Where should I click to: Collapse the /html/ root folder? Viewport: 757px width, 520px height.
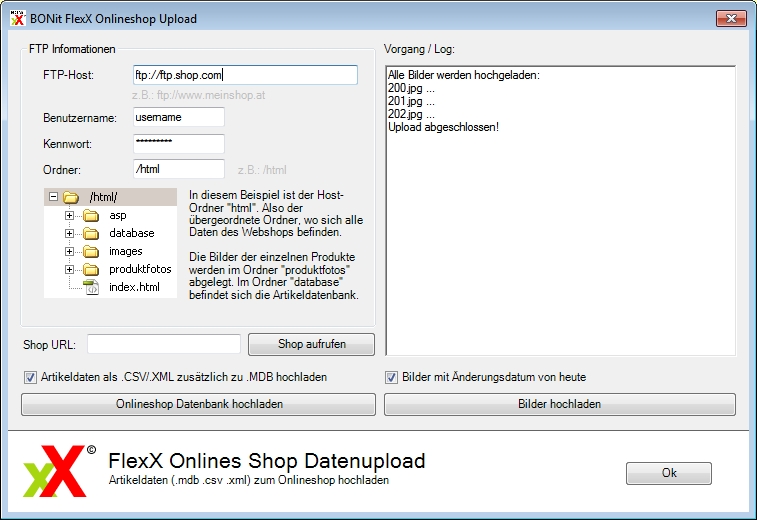click(x=54, y=197)
